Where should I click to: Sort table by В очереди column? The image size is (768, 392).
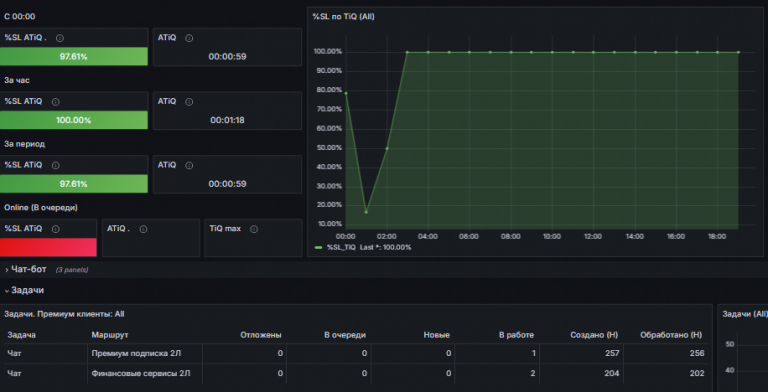pos(345,335)
